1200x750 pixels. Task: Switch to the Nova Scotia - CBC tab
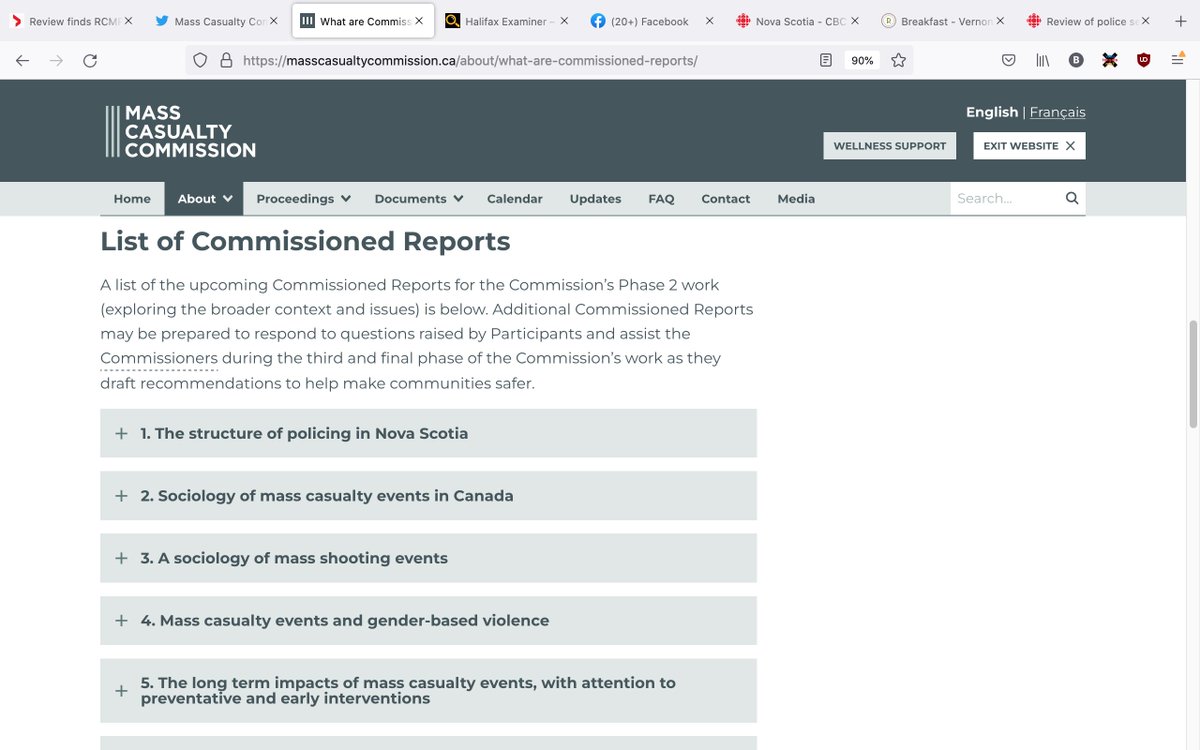(797, 20)
